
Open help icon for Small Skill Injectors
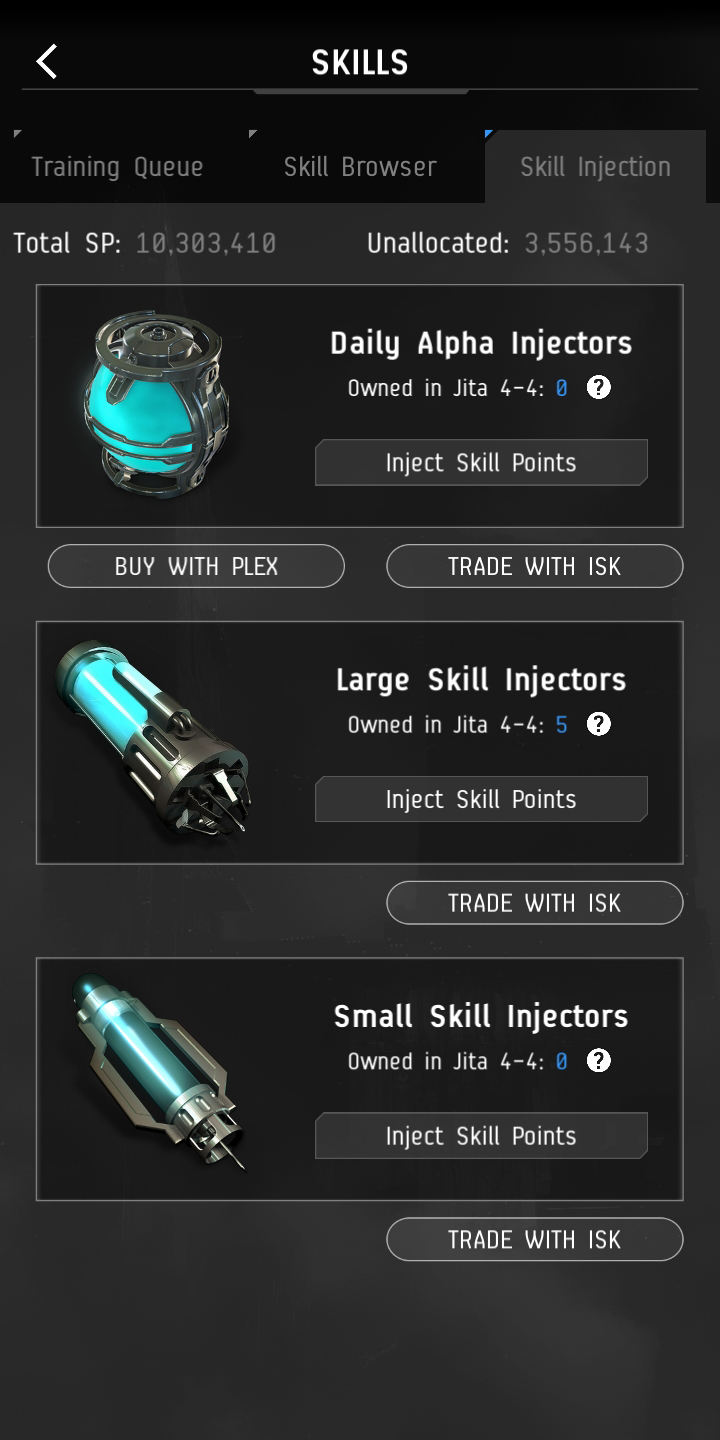pos(598,1061)
